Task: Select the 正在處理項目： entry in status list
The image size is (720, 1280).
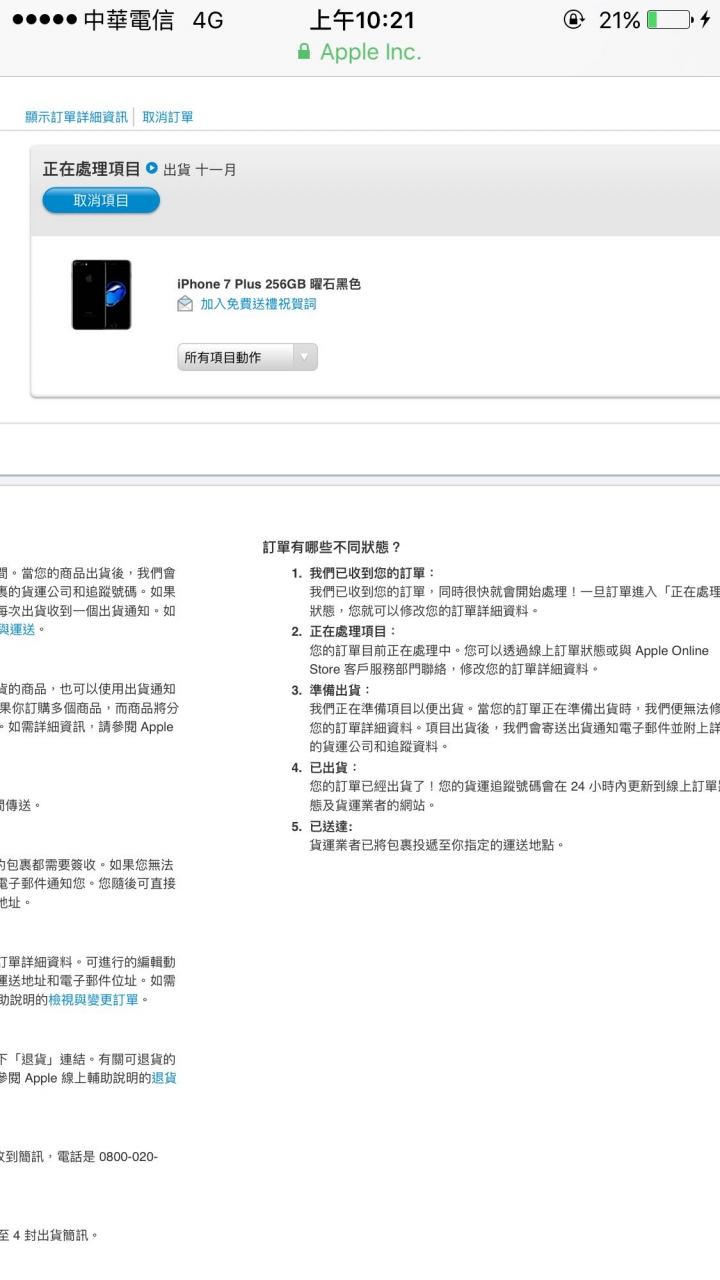Action: point(353,631)
